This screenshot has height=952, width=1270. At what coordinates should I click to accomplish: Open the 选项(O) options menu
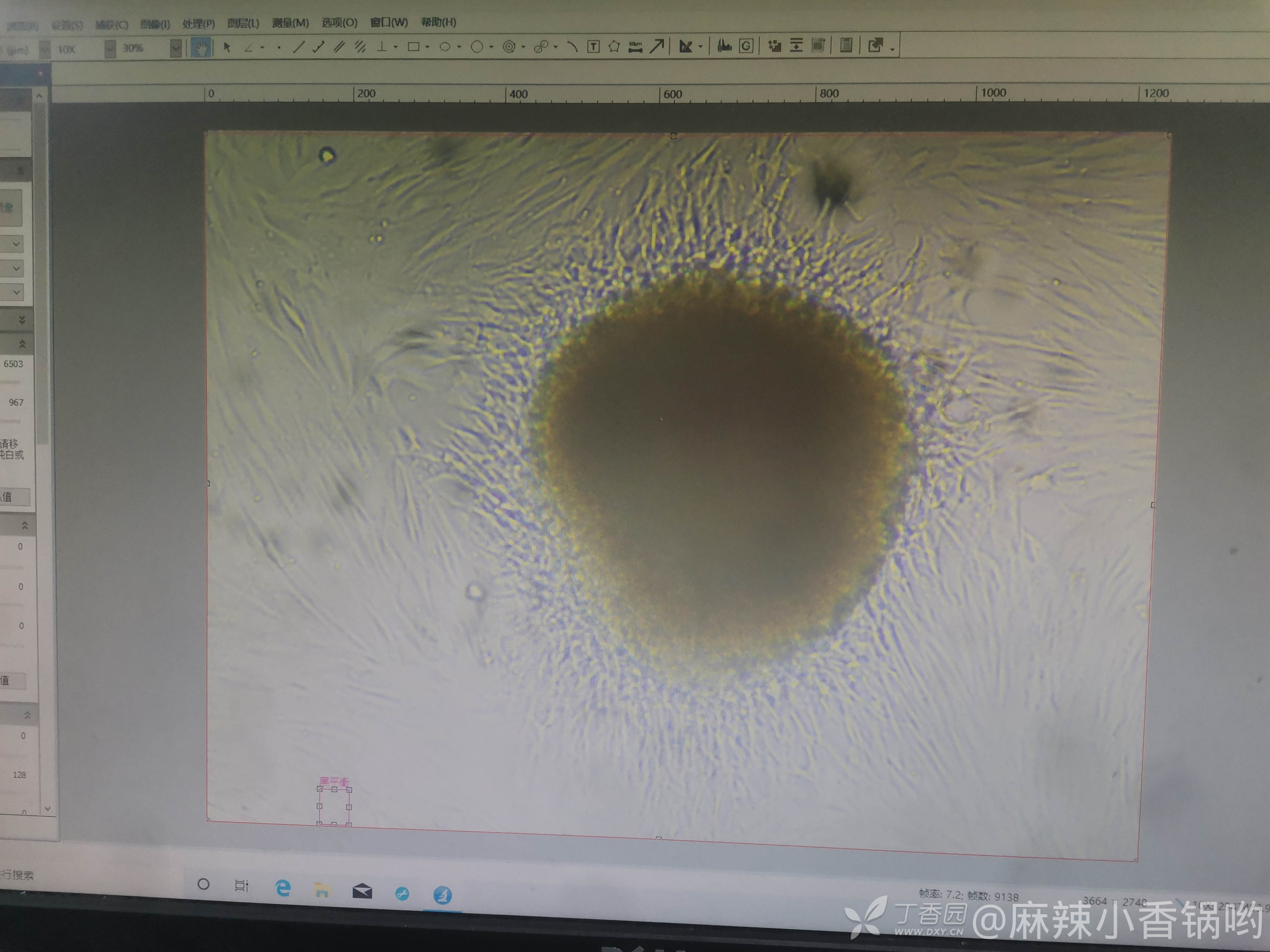coord(339,23)
